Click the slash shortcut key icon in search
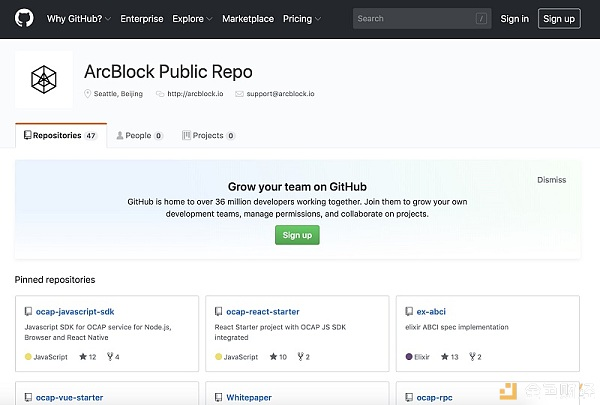 (481, 18)
